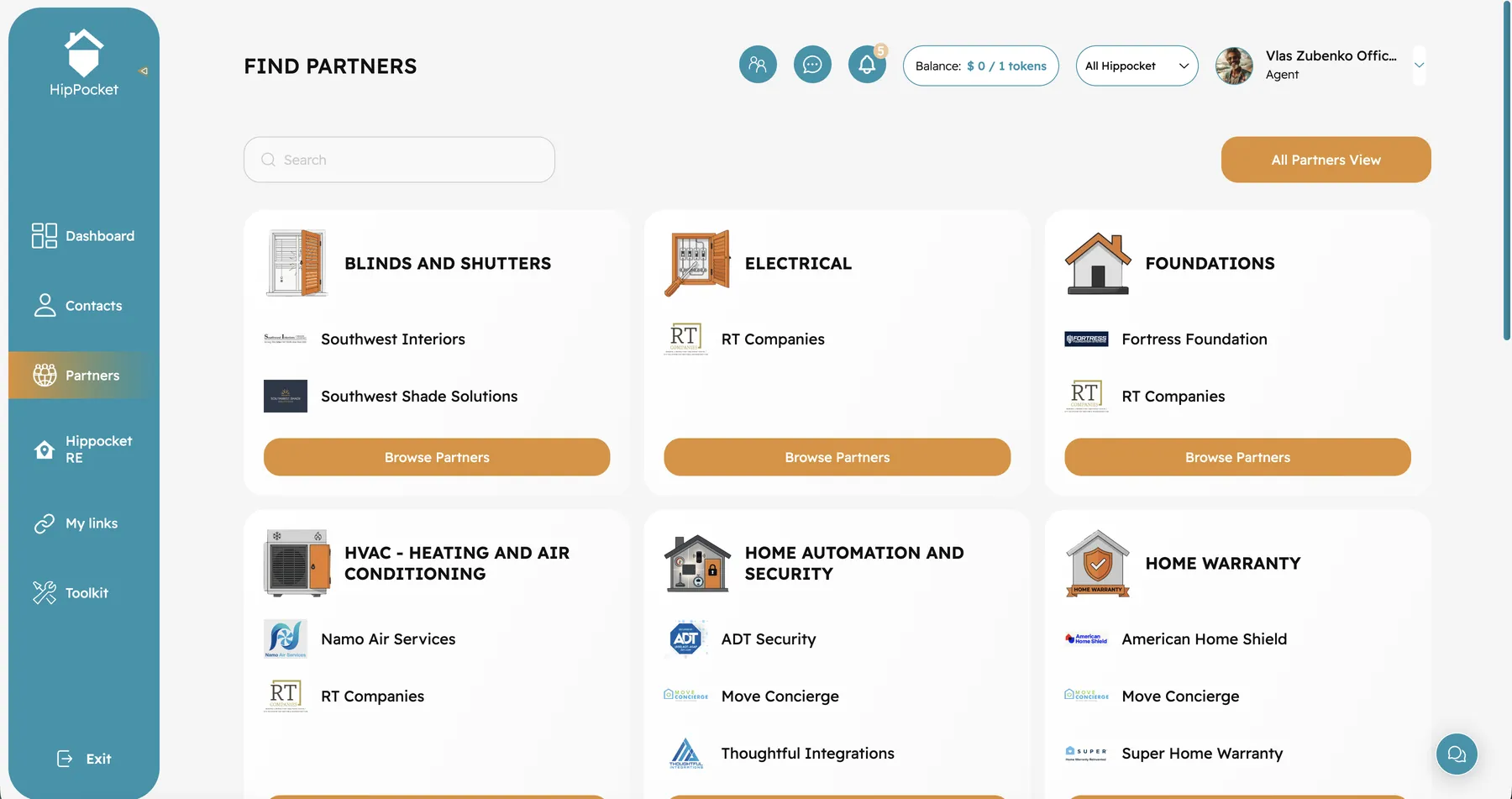
Task: Open RT Companies under HVAC
Action: (x=372, y=696)
